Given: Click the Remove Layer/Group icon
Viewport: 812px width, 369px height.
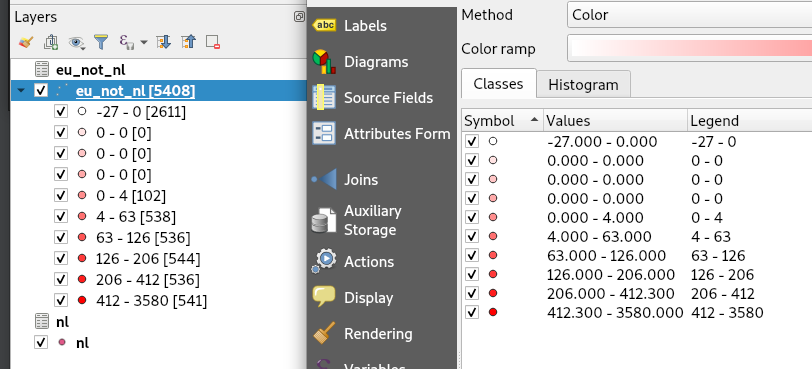Looking at the screenshot, I should tap(213, 42).
